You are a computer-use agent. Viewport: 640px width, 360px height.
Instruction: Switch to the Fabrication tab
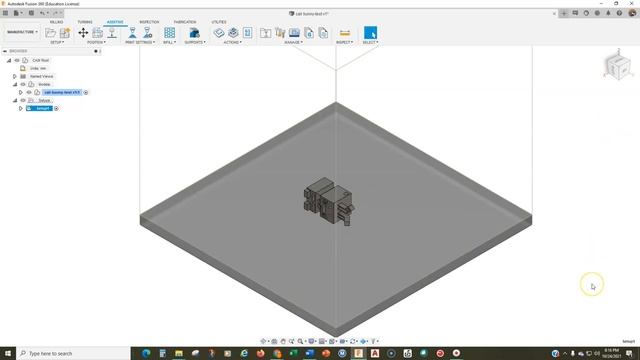point(185,22)
